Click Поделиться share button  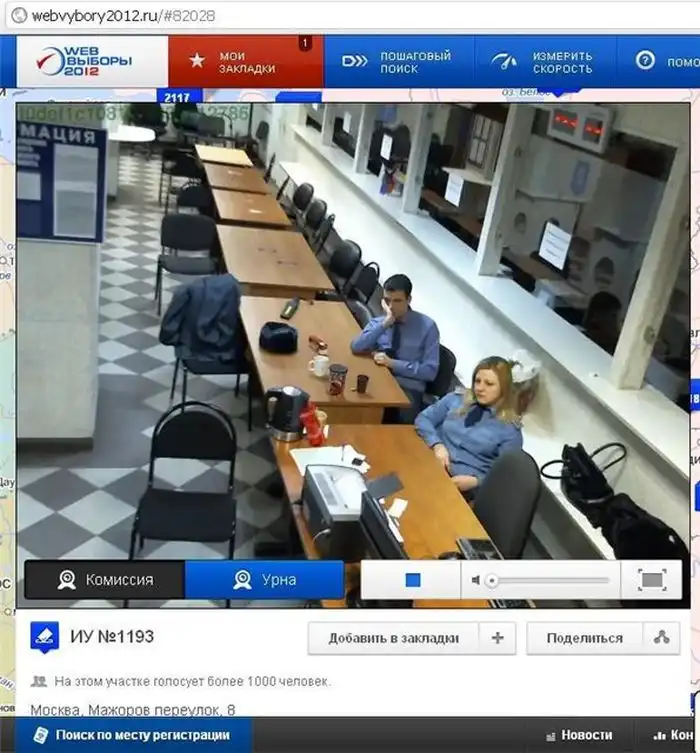[585, 638]
